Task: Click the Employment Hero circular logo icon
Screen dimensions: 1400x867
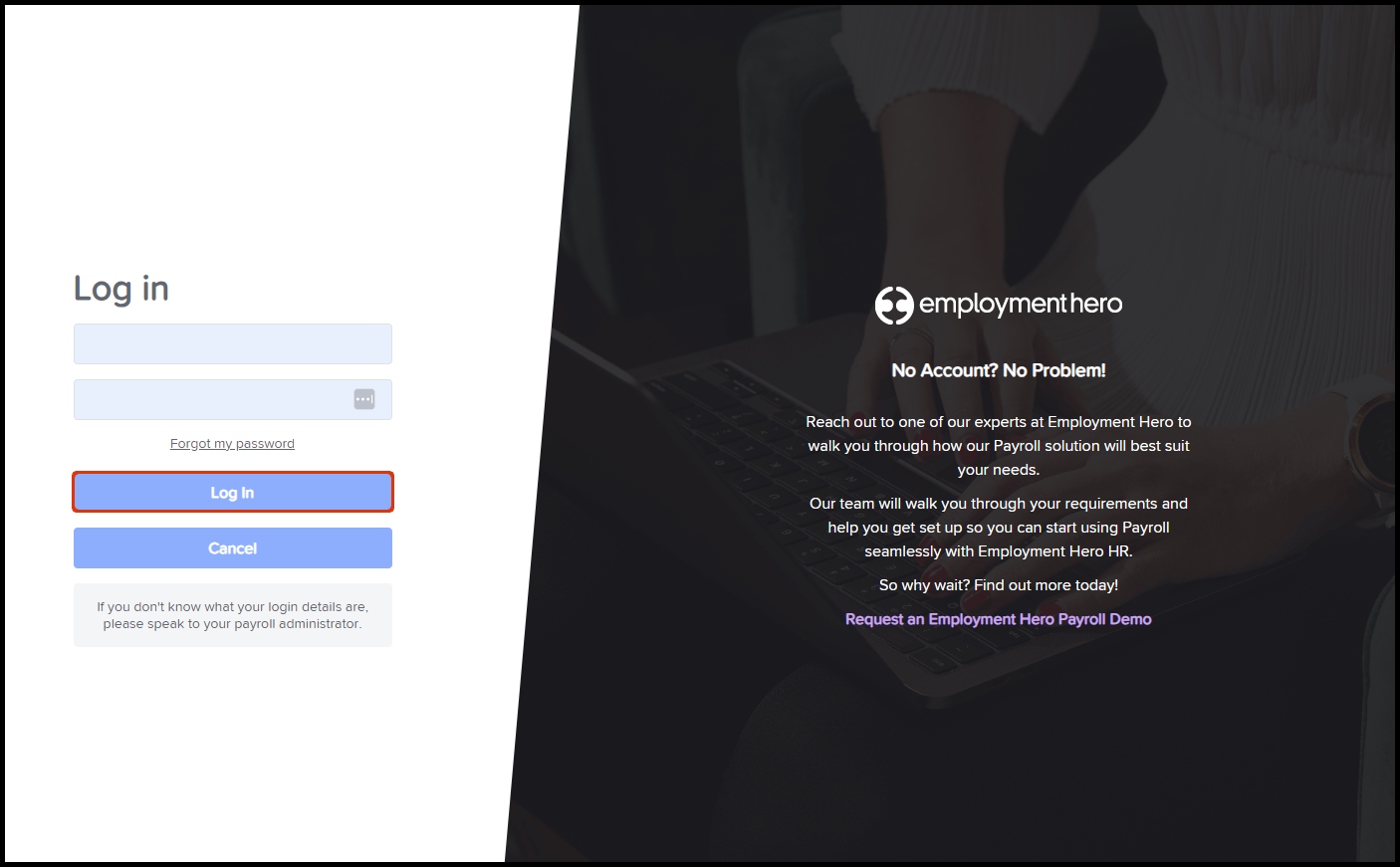Action: [894, 305]
